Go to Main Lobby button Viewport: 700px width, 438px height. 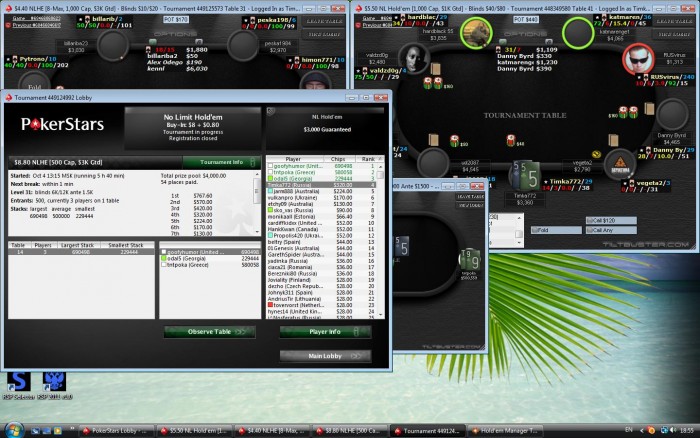click(325, 356)
